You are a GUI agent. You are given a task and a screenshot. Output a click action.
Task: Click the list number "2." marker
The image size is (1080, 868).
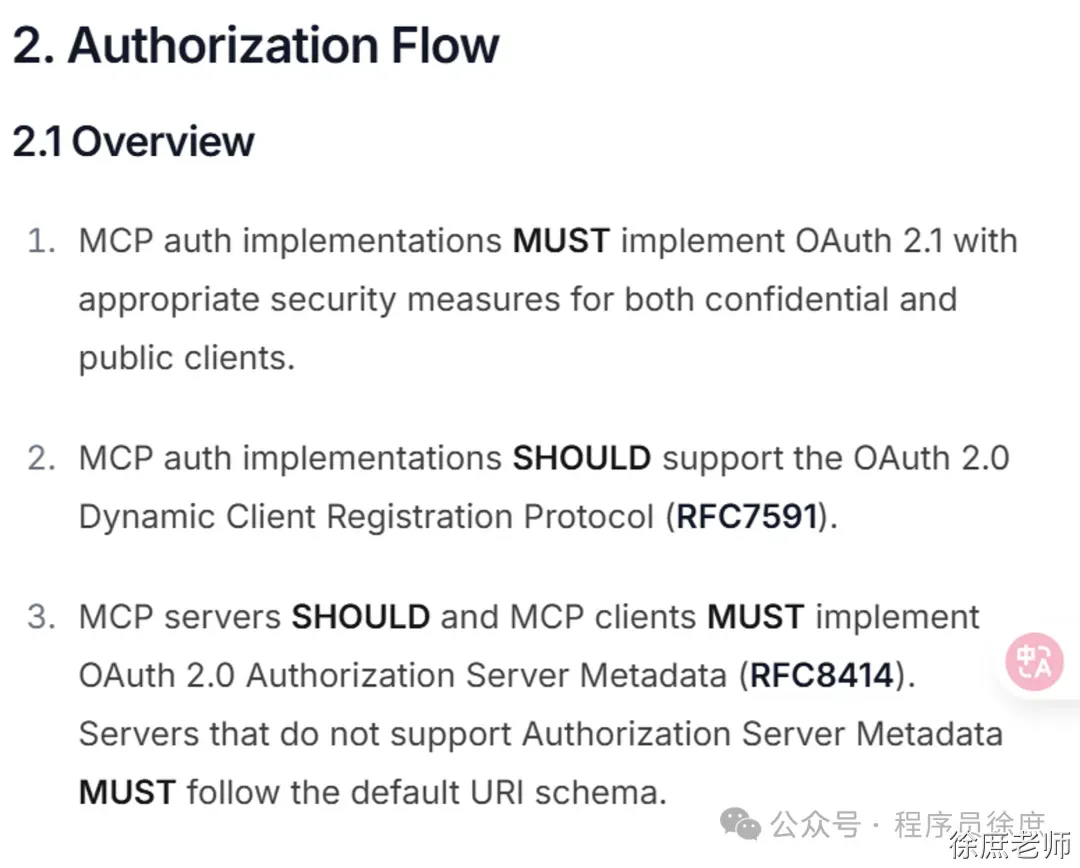point(40,458)
